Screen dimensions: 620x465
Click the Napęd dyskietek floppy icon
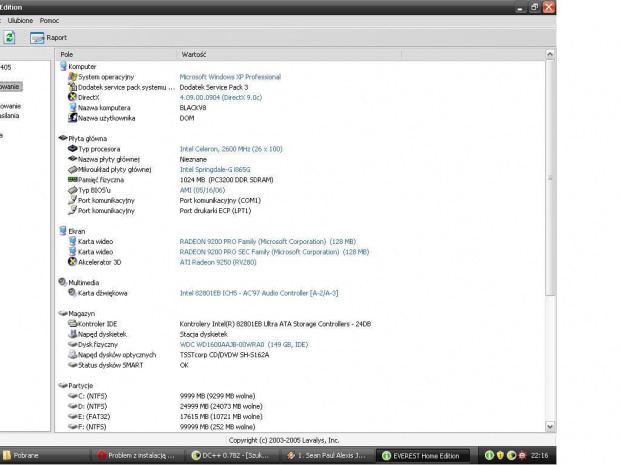pos(72,334)
